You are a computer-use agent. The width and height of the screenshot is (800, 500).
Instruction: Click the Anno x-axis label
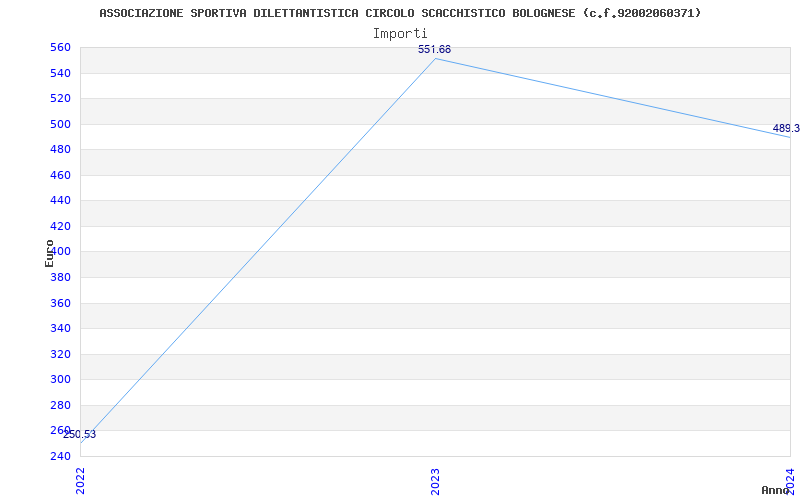(x=776, y=490)
